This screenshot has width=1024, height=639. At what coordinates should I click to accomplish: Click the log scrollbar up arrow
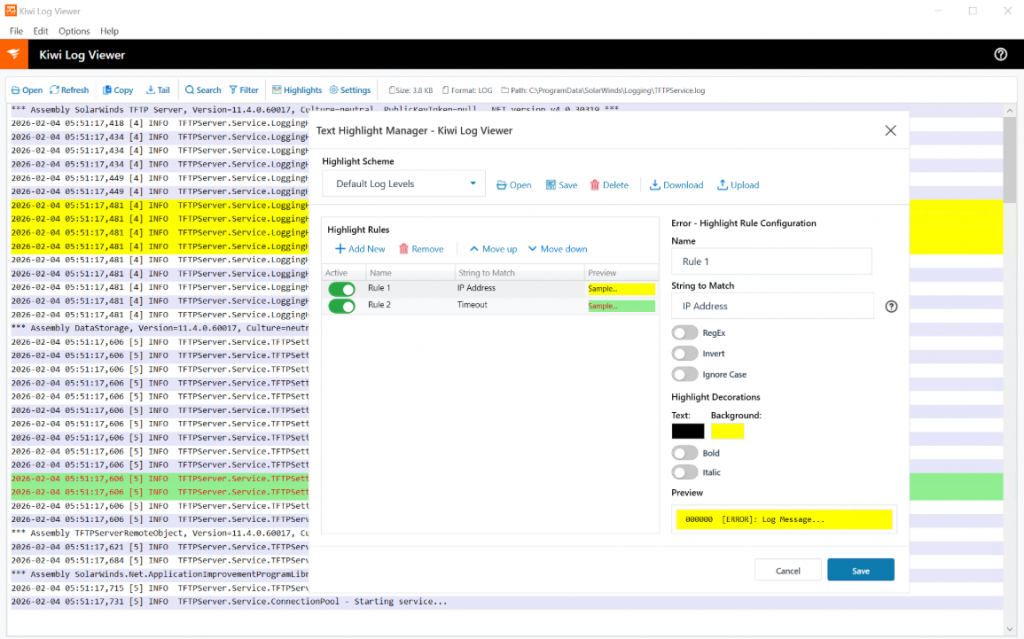coord(1010,111)
